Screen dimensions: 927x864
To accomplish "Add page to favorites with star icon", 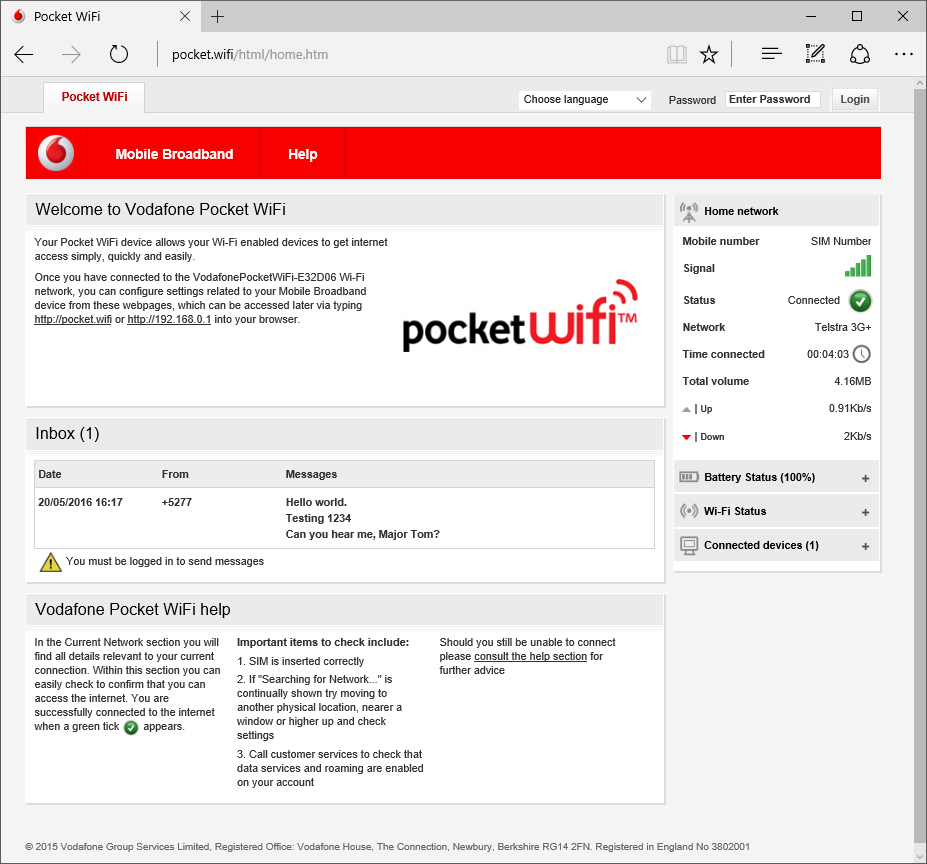I will [x=709, y=54].
